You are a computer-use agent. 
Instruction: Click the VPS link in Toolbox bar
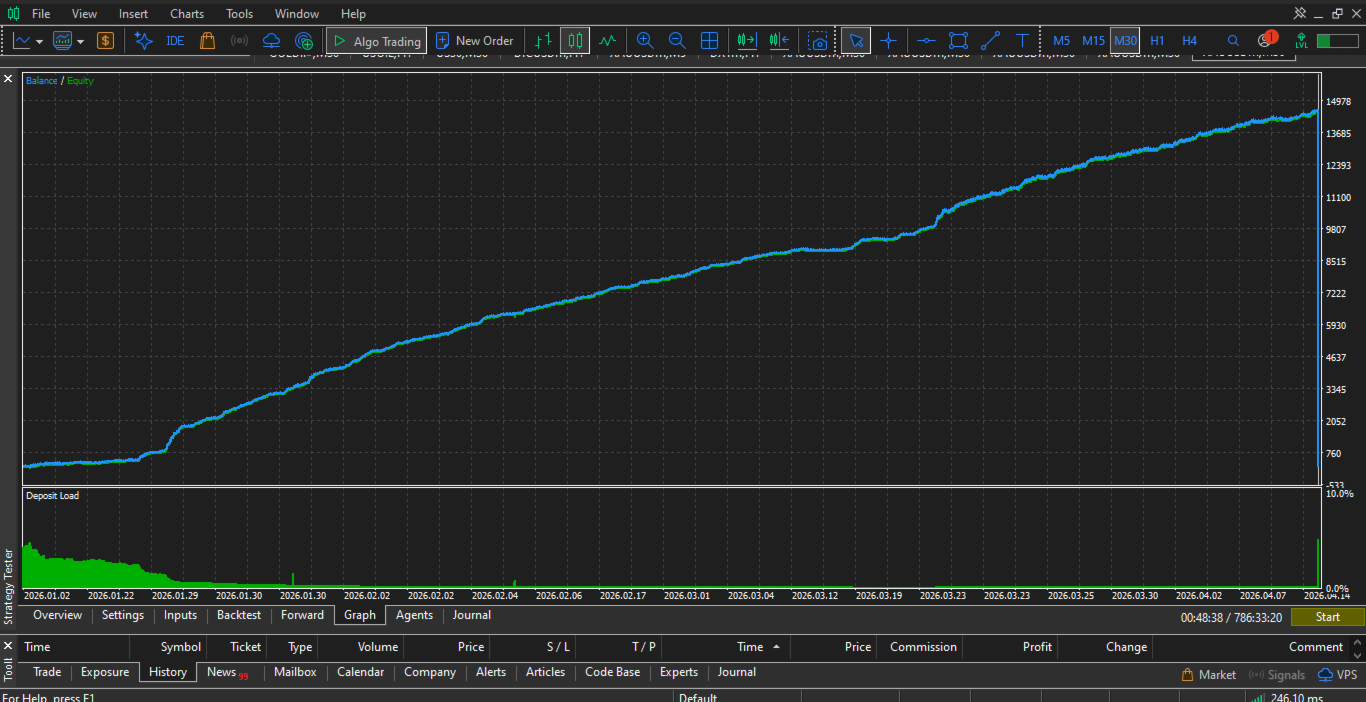[x=1338, y=675]
